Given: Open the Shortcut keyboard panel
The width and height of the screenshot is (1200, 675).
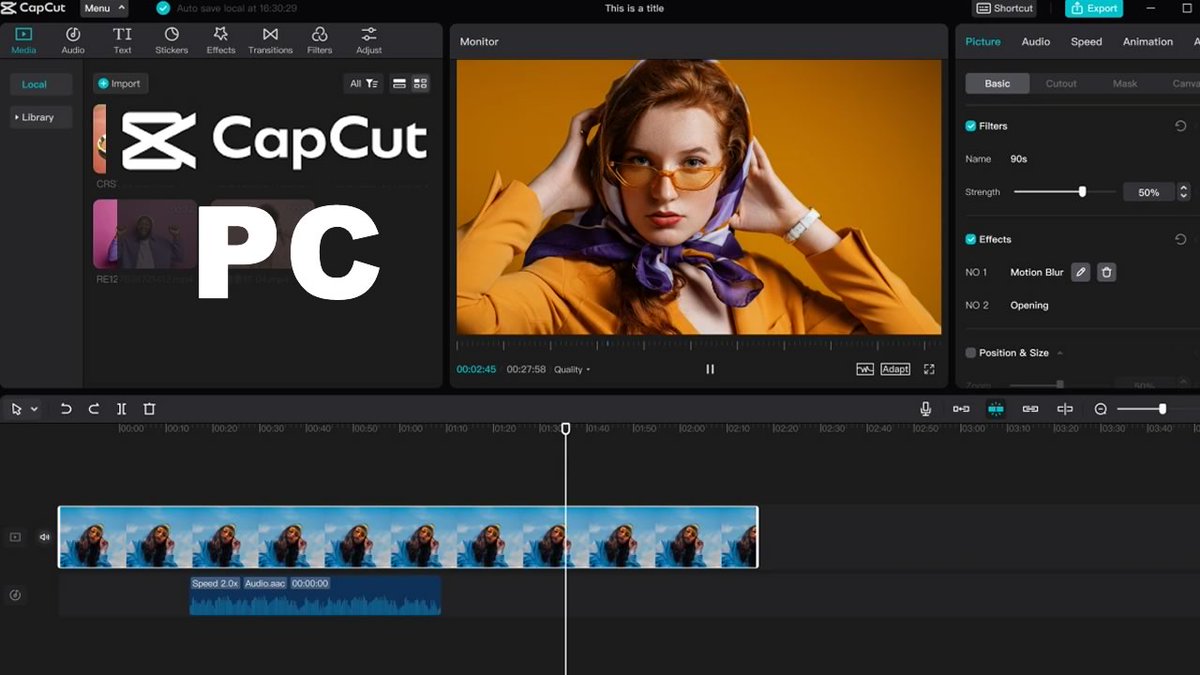Looking at the screenshot, I should coord(1005,8).
